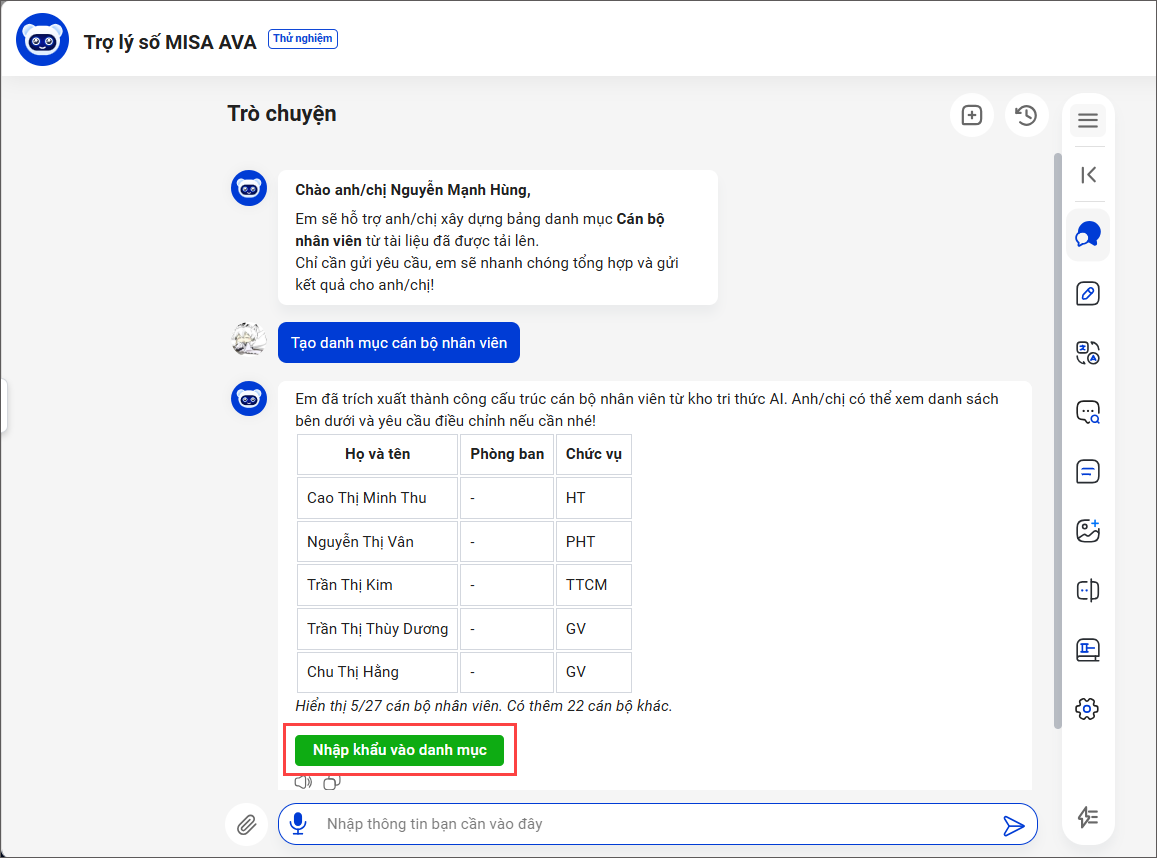The width and height of the screenshot is (1157, 858).
Task: Select the chat bubble sidebar icon
Action: click(1088, 235)
